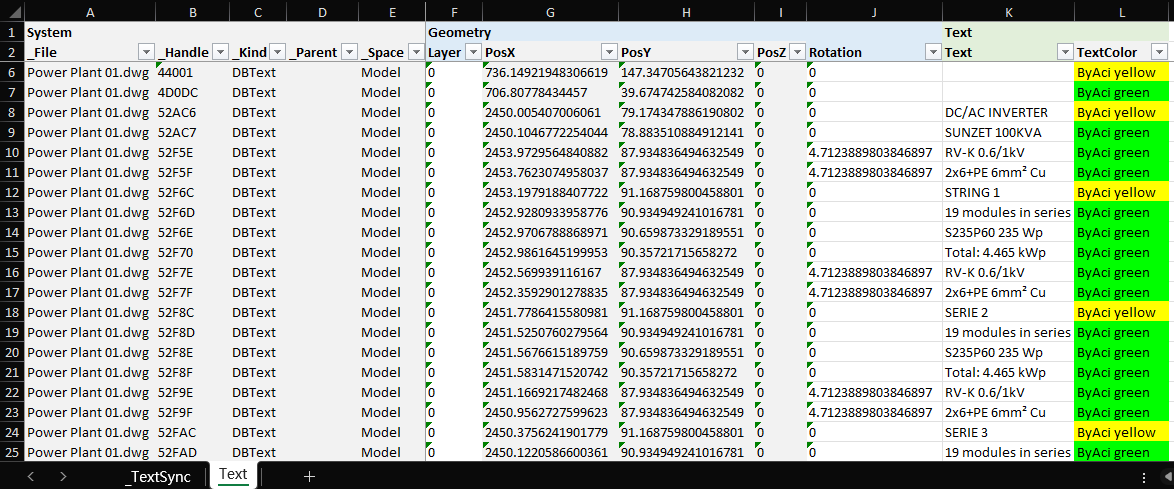Select cell with handle 52F6C
This screenshot has width=1174, height=489.
[x=192, y=192]
